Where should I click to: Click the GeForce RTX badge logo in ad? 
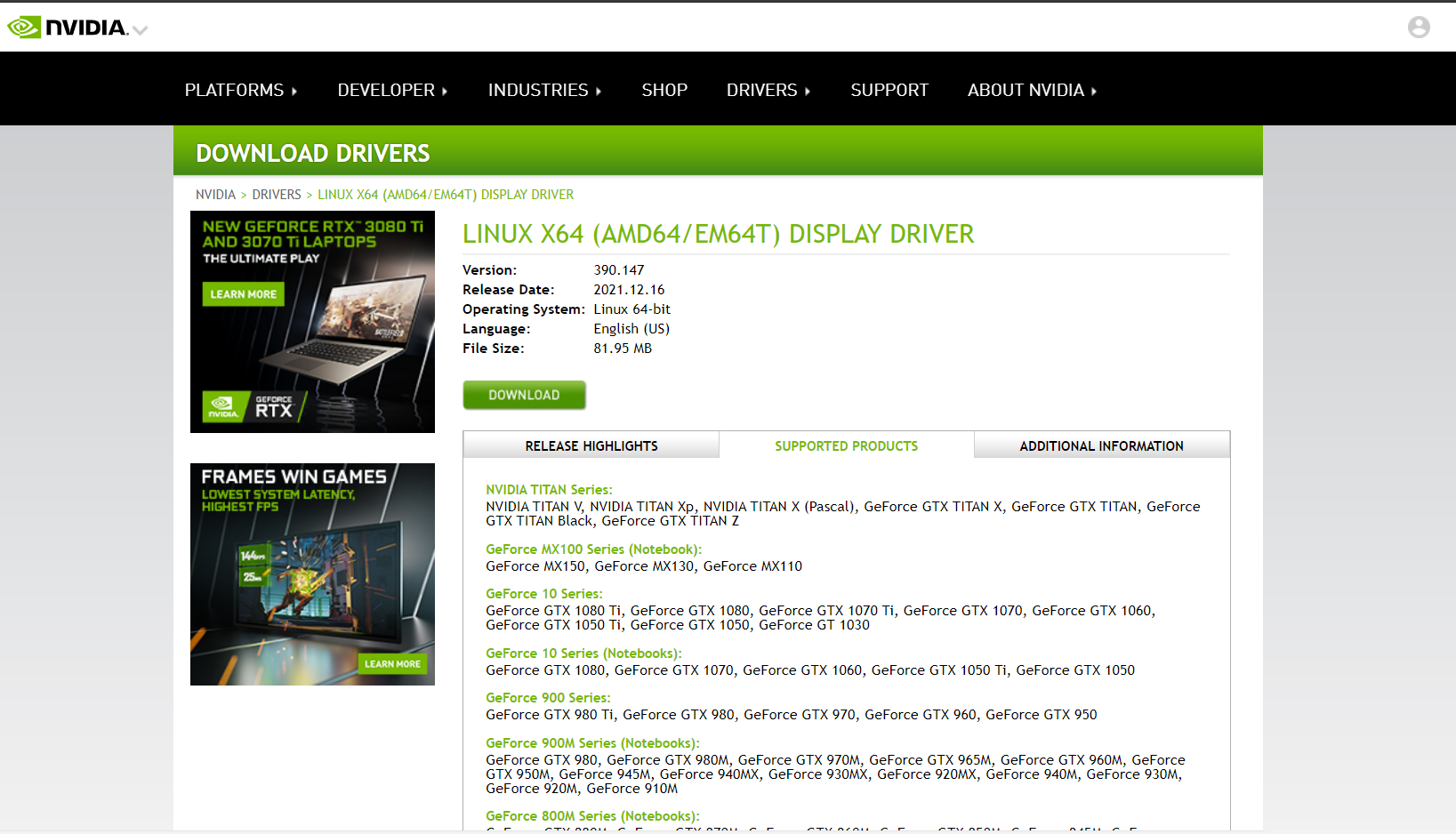(253, 406)
